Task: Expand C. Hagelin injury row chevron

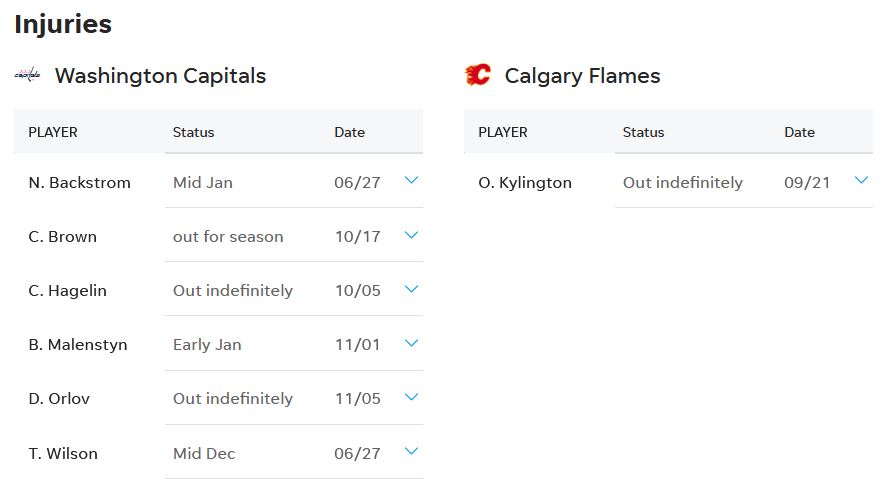Action: pyautogui.click(x=411, y=289)
